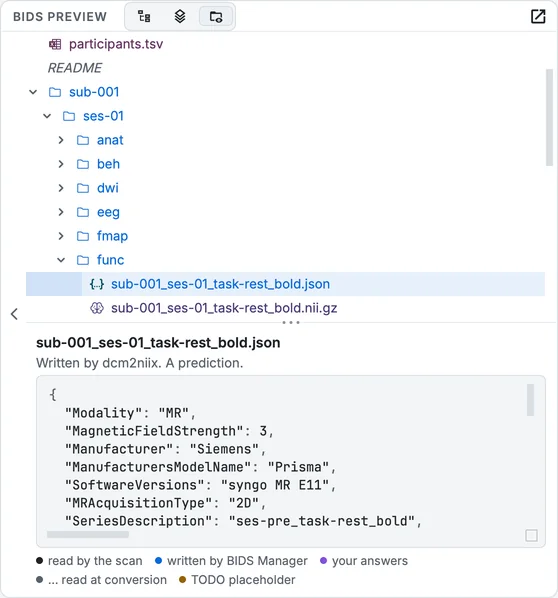The image size is (558, 598).
Task: Click the participants.tsv table icon
Action: pyautogui.click(x=55, y=44)
